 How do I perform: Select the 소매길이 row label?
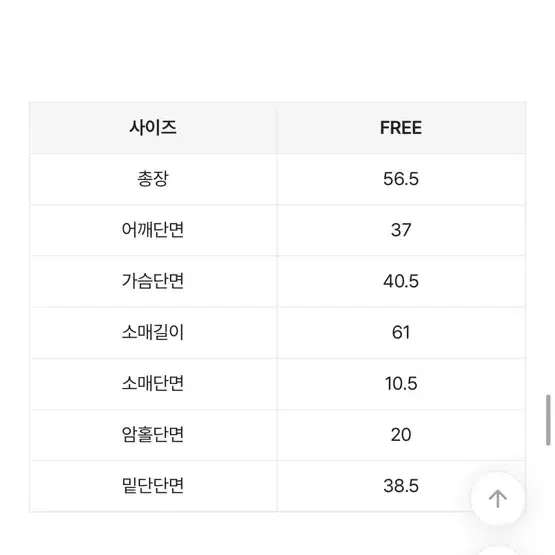153,332
